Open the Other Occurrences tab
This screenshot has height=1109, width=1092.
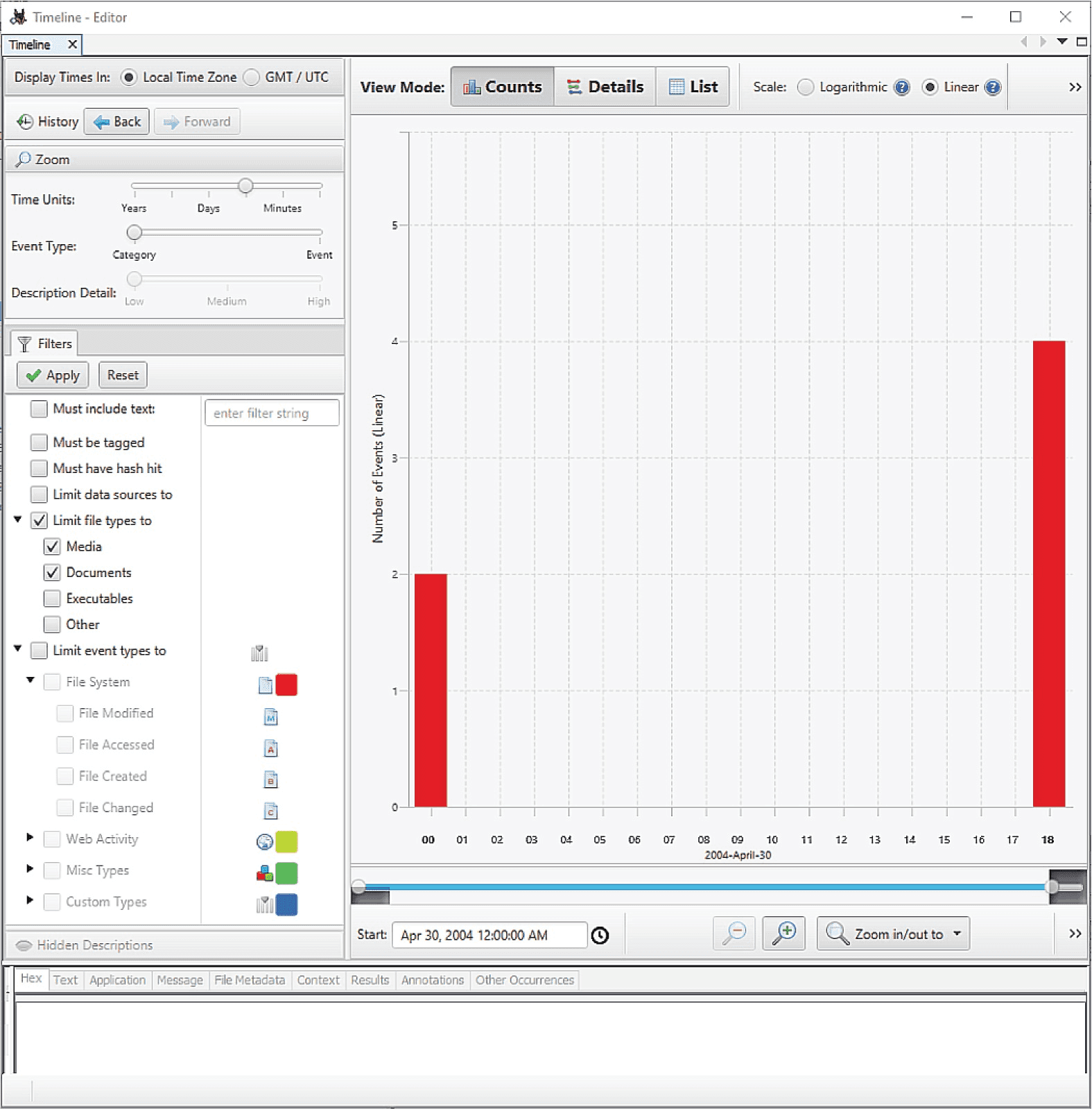pyautogui.click(x=525, y=981)
